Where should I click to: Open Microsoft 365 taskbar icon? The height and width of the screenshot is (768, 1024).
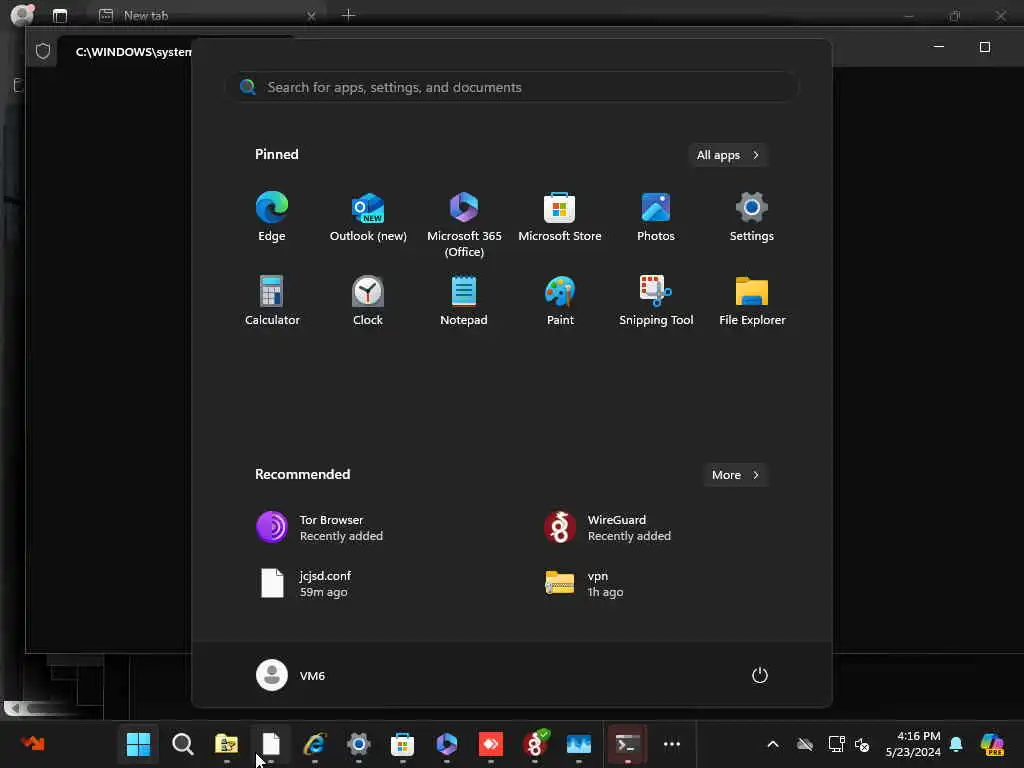pyautogui.click(x=447, y=744)
